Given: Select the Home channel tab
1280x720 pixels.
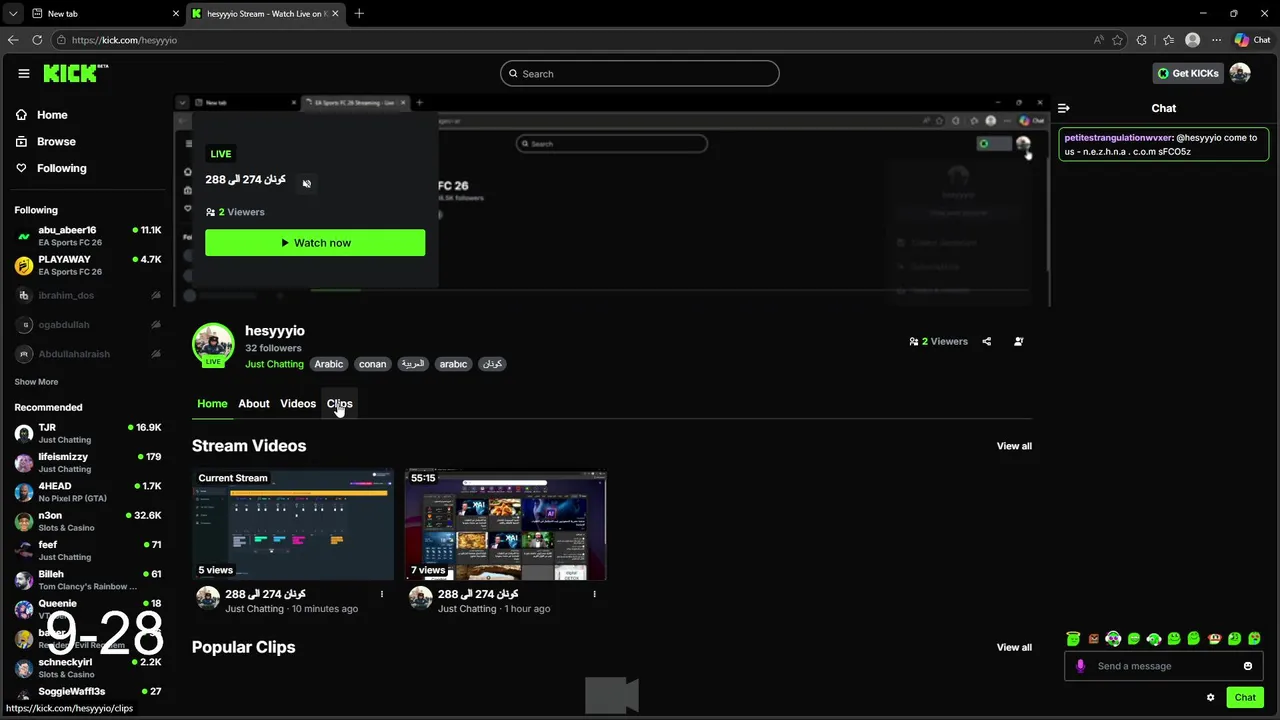Looking at the screenshot, I should click(x=212, y=404).
